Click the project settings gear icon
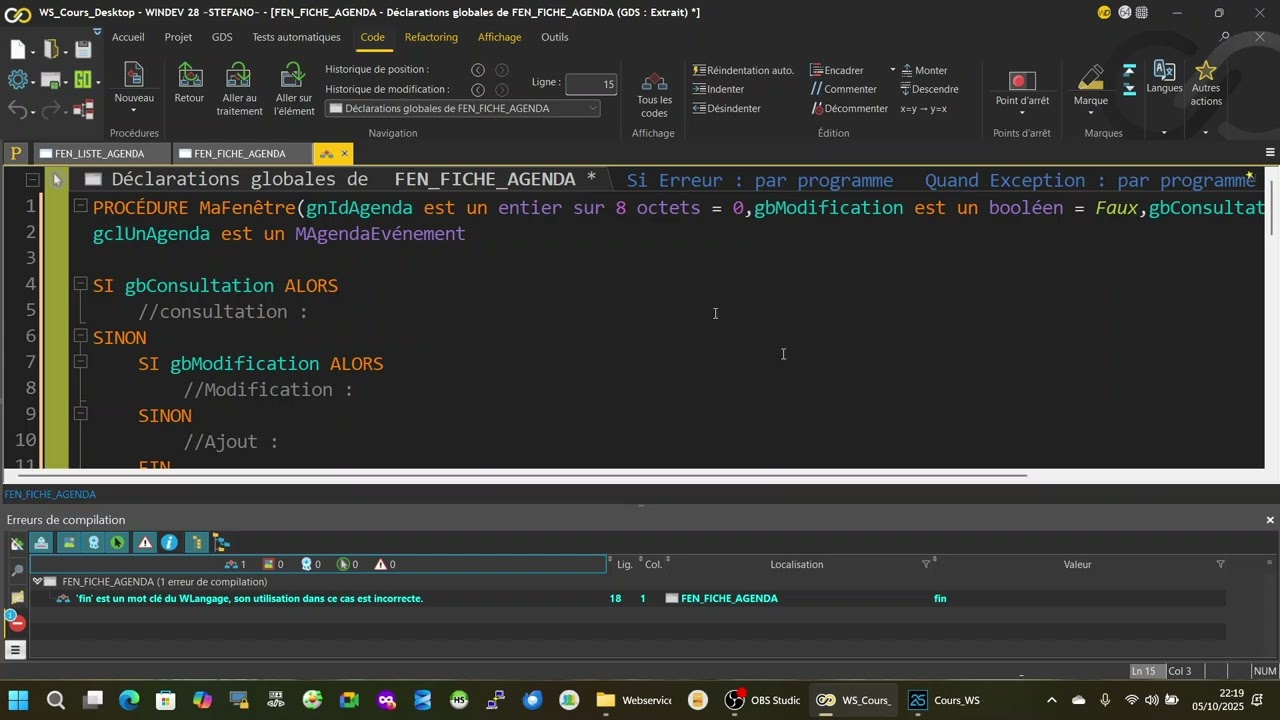The height and width of the screenshot is (720, 1280). point(17,80)
